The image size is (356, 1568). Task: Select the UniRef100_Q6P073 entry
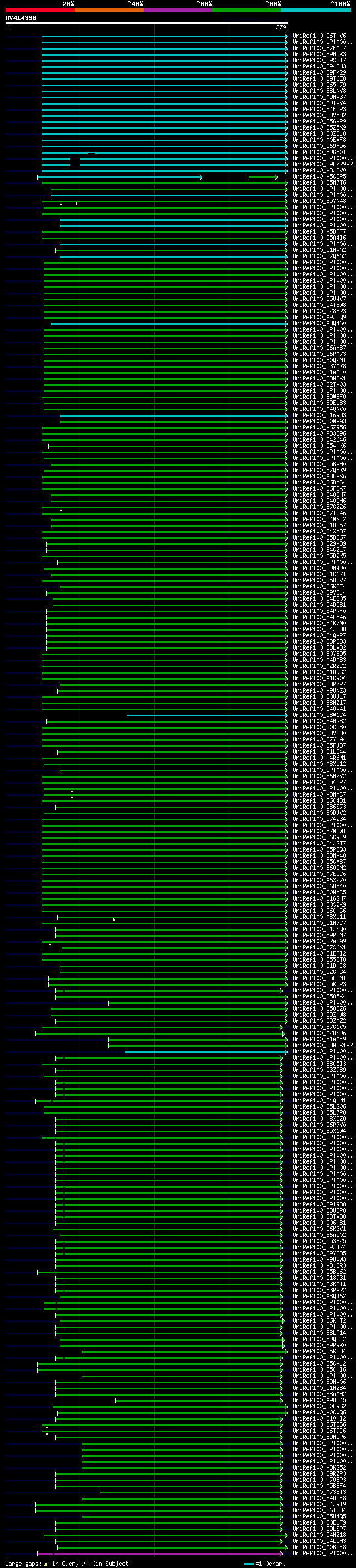pos(319,354)
